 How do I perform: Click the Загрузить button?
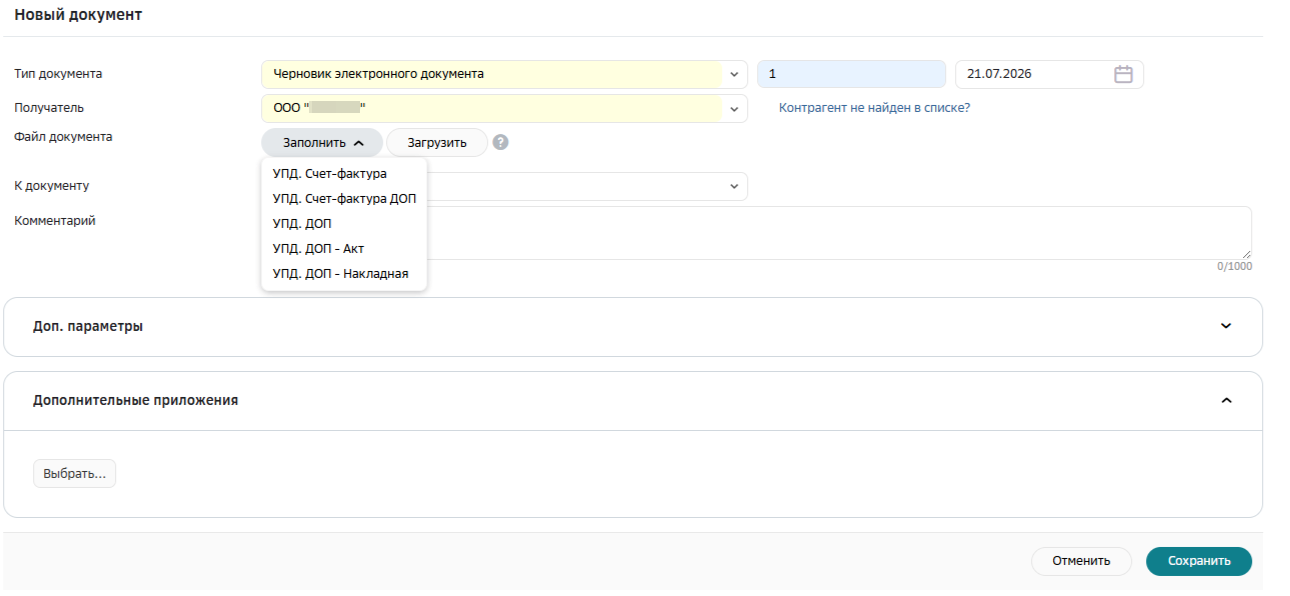(x=437, y=142)
